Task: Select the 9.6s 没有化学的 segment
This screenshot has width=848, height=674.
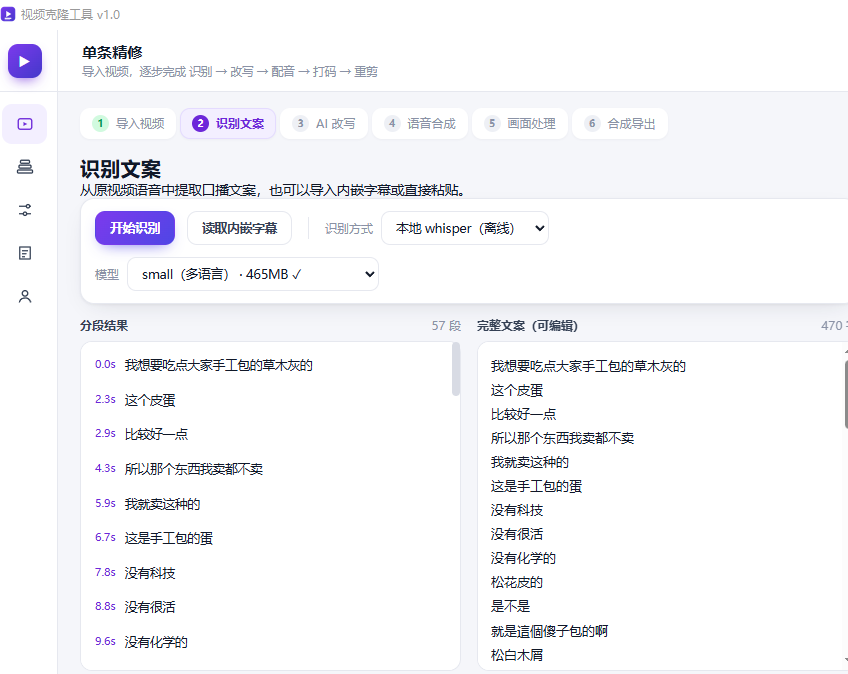Action: [x=269, y=642]
